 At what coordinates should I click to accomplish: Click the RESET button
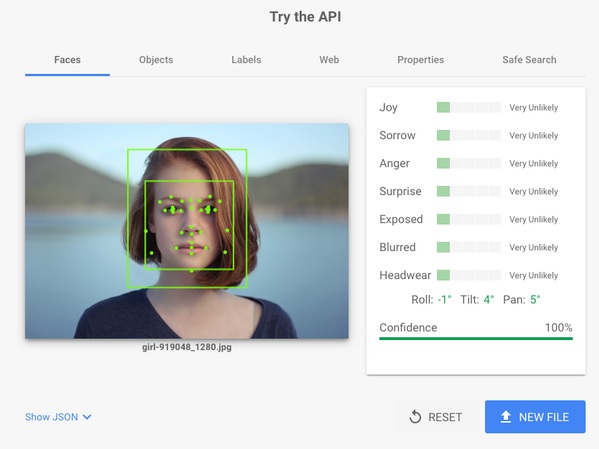(435, 417)
